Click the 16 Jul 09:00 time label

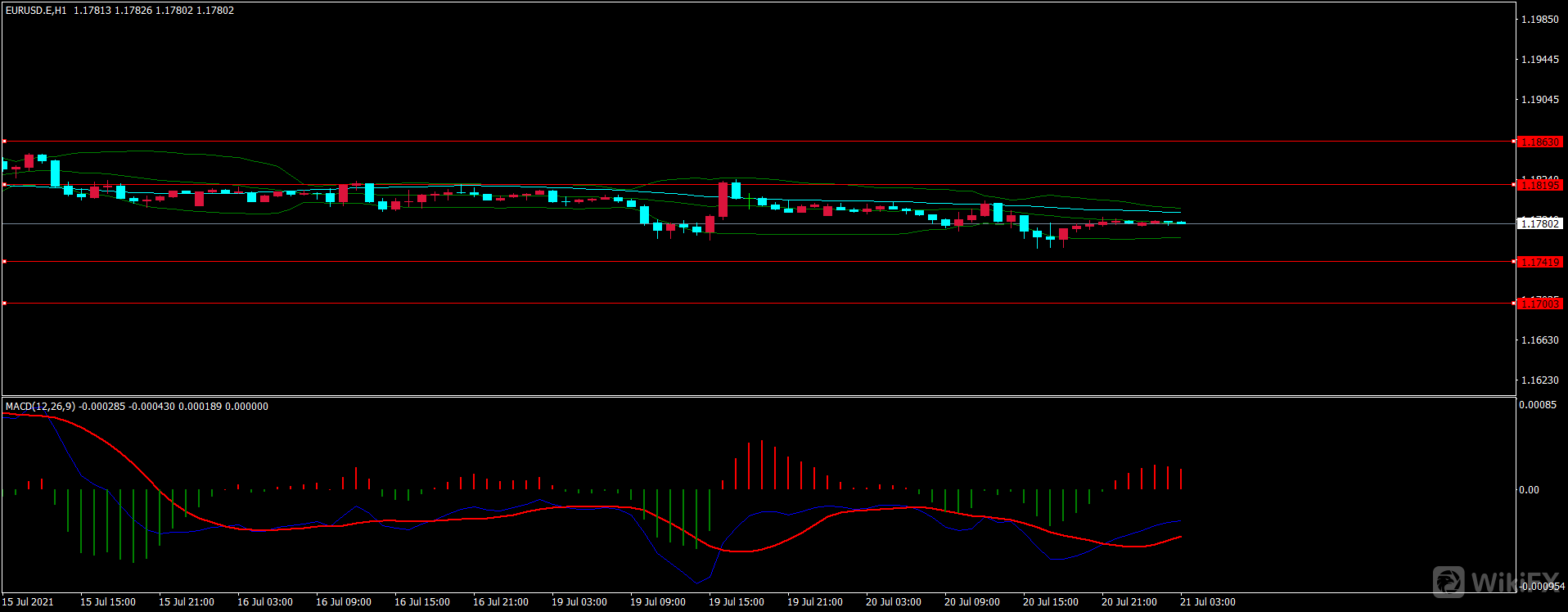point(344,602)
